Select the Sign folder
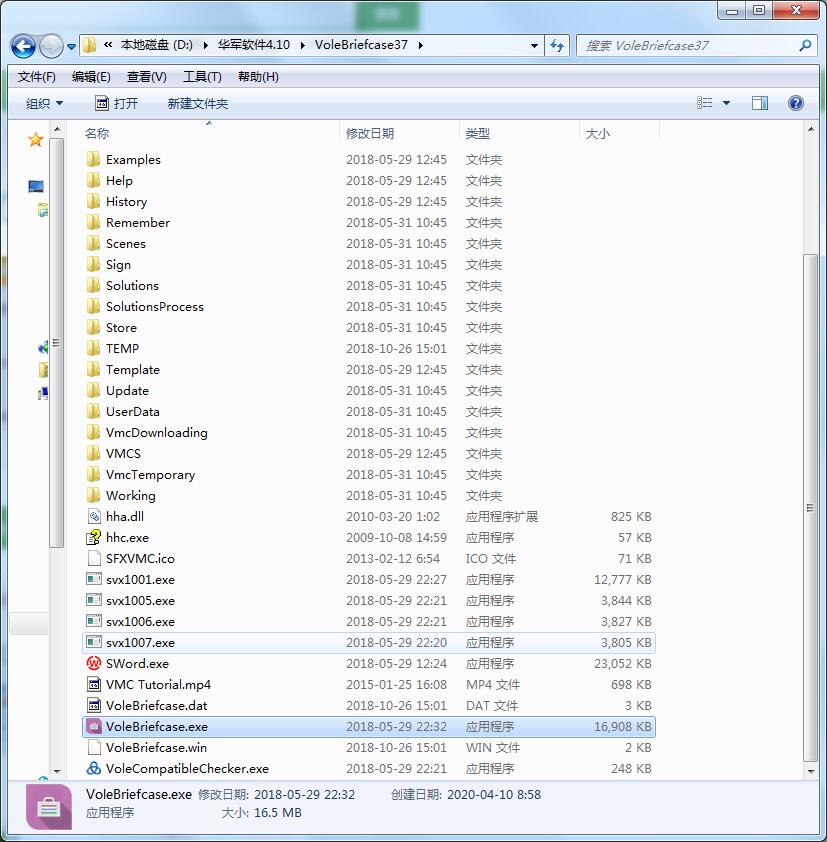This screenshot has height=842, width=827. (x=118, y=264)
